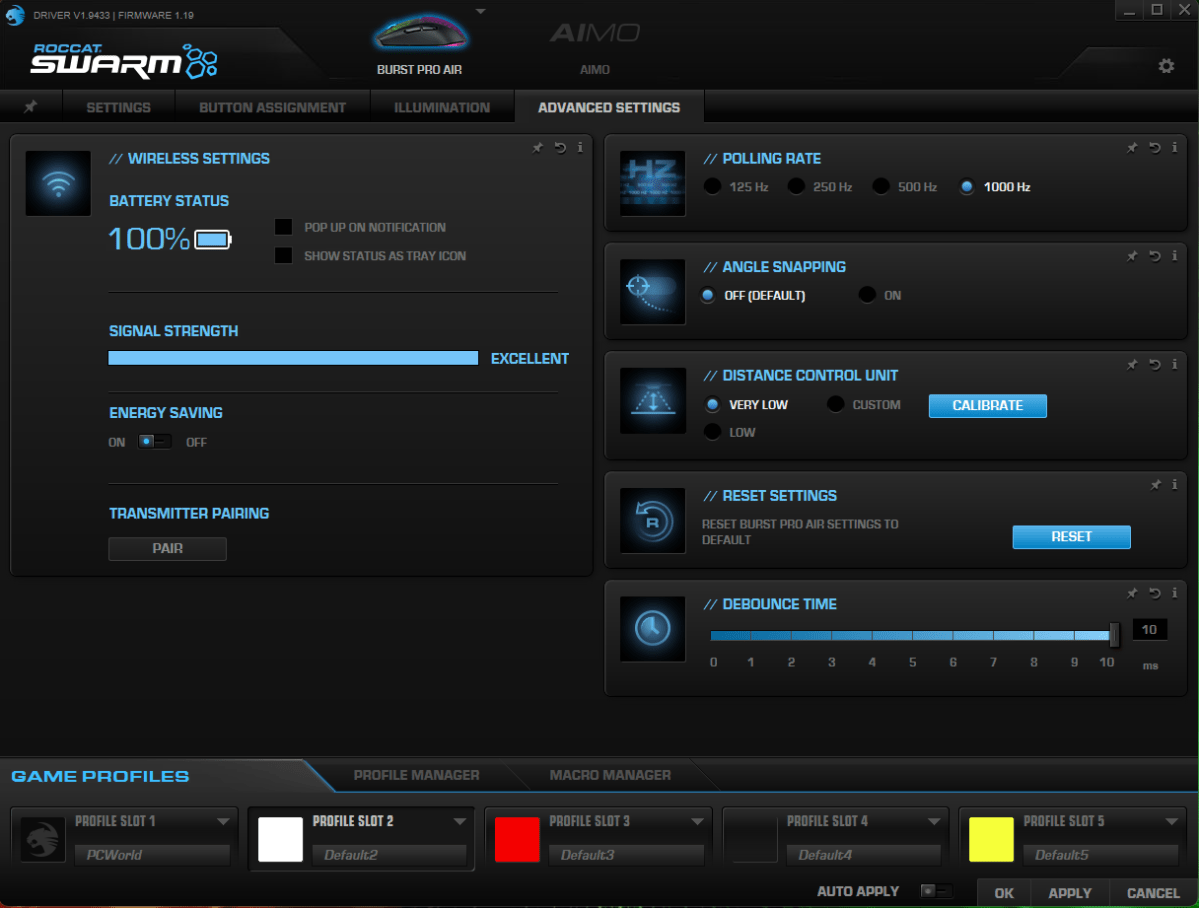Viewport: 1199px width, 908px height.
Task: Pick the white Profile Slot 2 color
Action: [x=280, y=839]
